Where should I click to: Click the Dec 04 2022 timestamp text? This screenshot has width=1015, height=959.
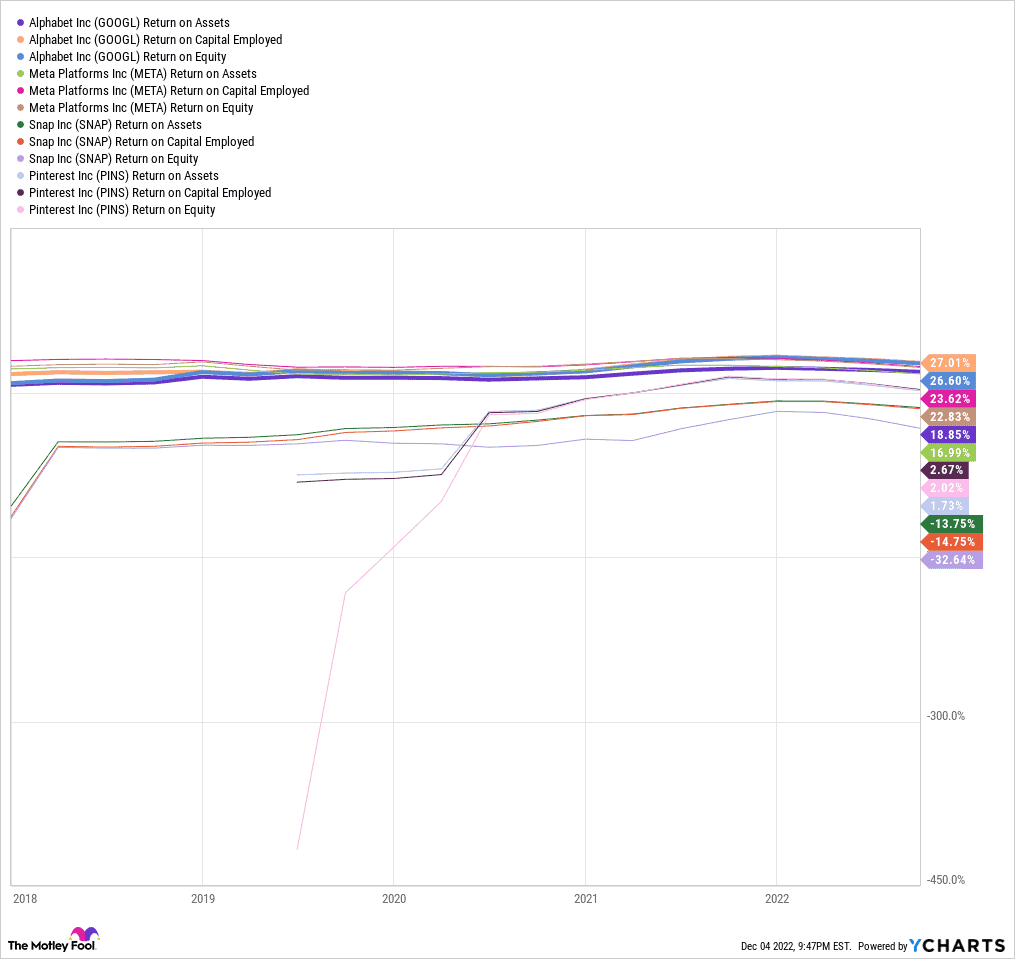coord(796,946)
